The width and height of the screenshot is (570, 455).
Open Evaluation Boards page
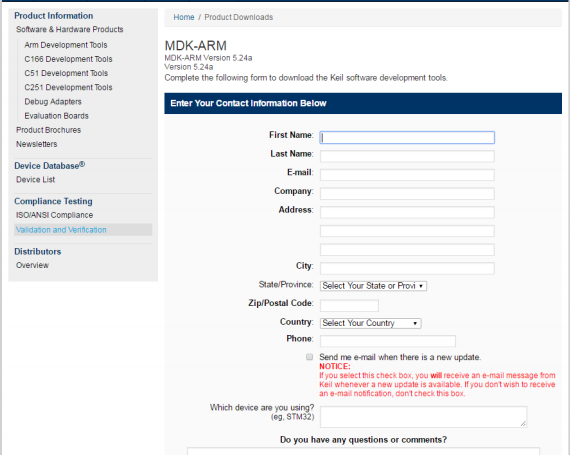pyautogui.click(x=56, y=116)
